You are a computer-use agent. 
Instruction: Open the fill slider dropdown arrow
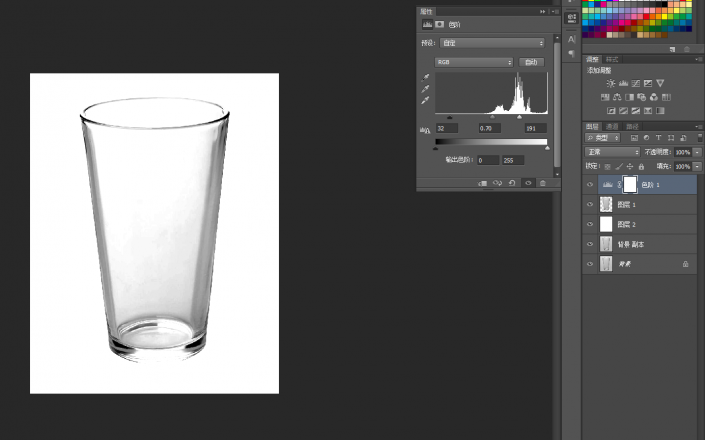[697, 166]
